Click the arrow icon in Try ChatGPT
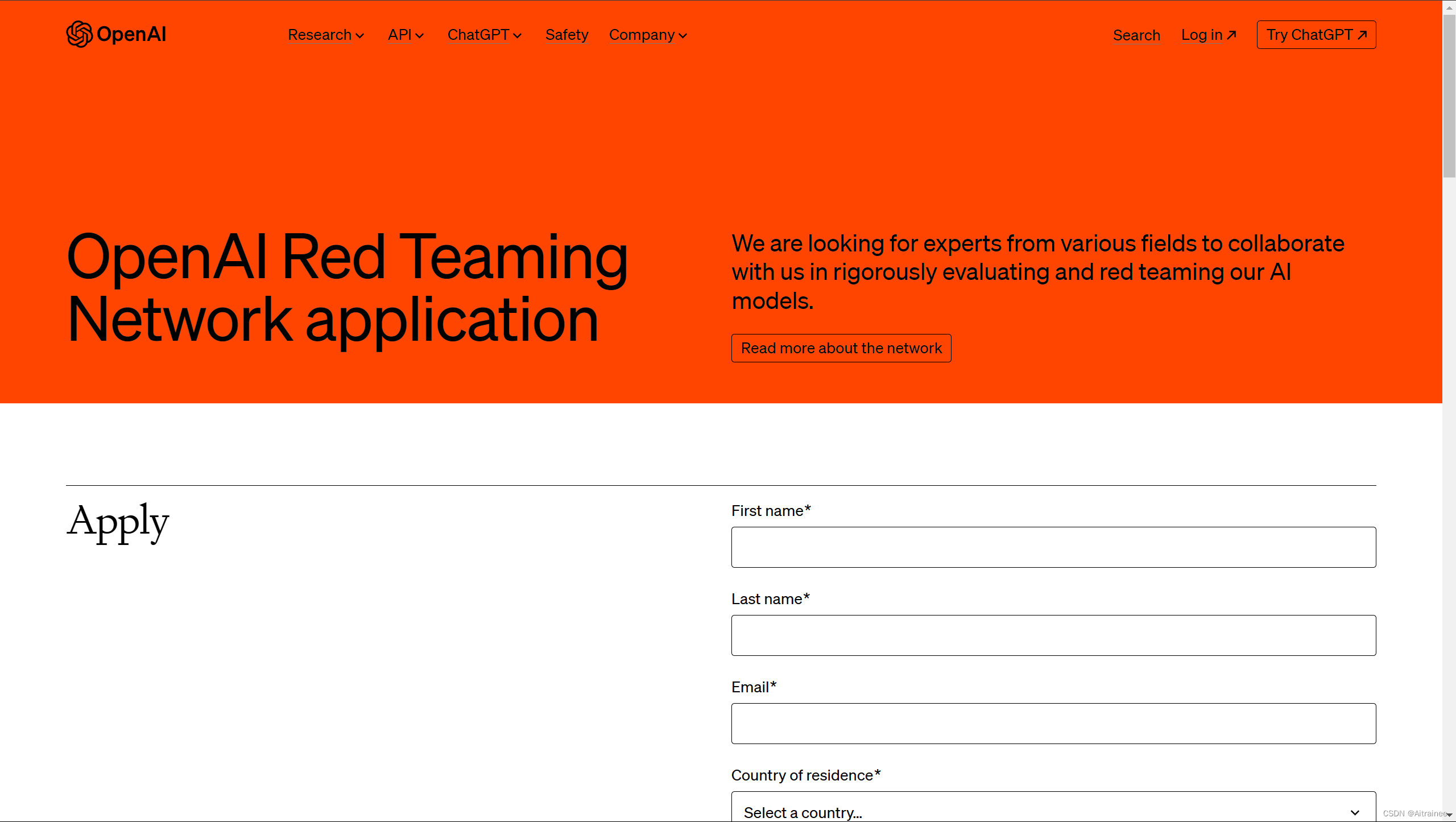The image size is (1456, 822). [1363, 35]
